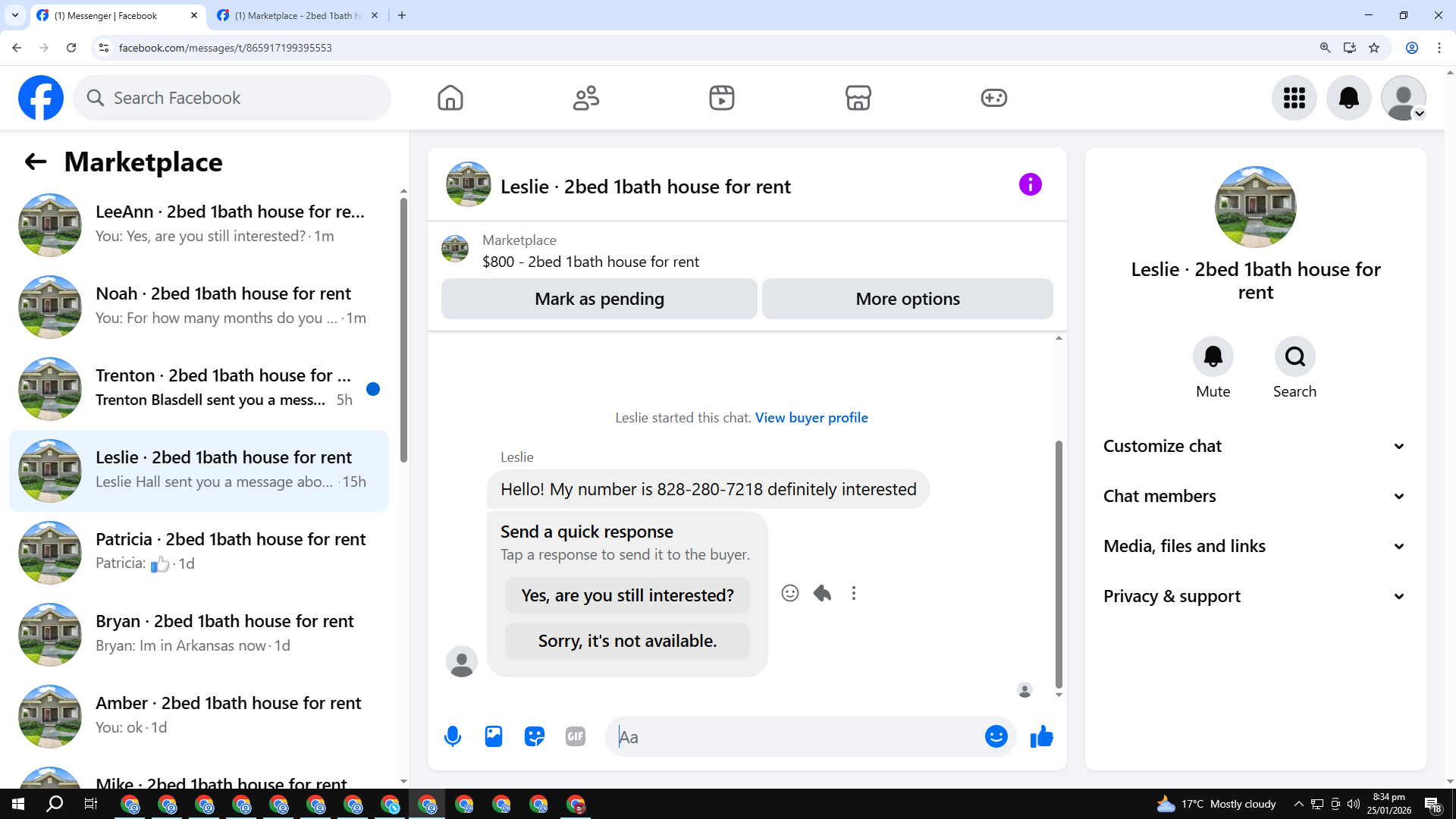Open the Notifications bell in header

(x=1349, y=98)
